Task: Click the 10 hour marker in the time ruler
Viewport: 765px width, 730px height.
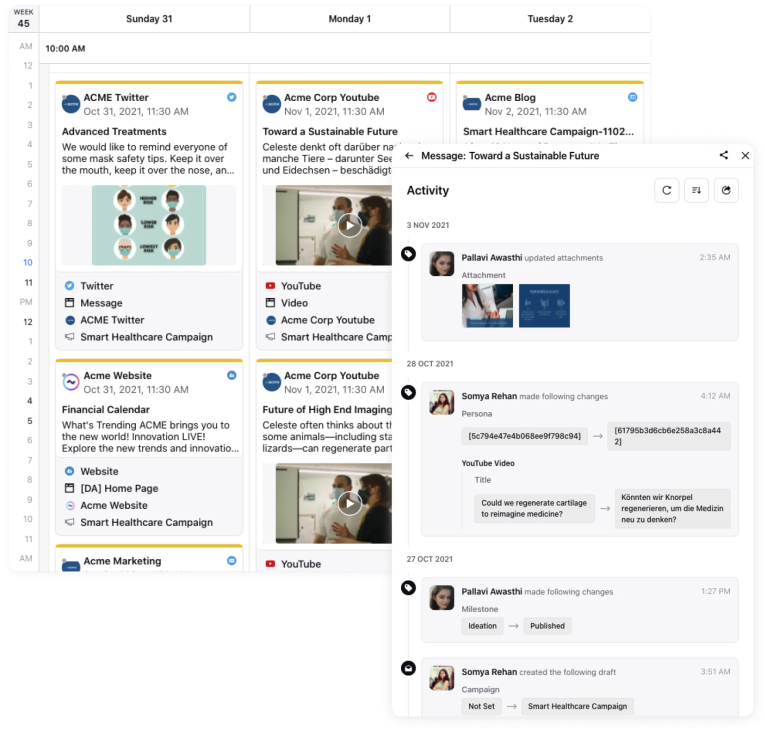Action: 28,263
